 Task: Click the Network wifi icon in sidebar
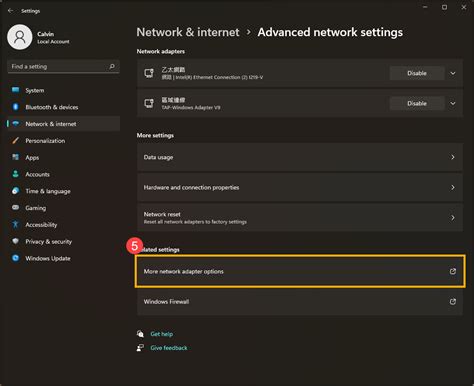(x=15, y=124)
